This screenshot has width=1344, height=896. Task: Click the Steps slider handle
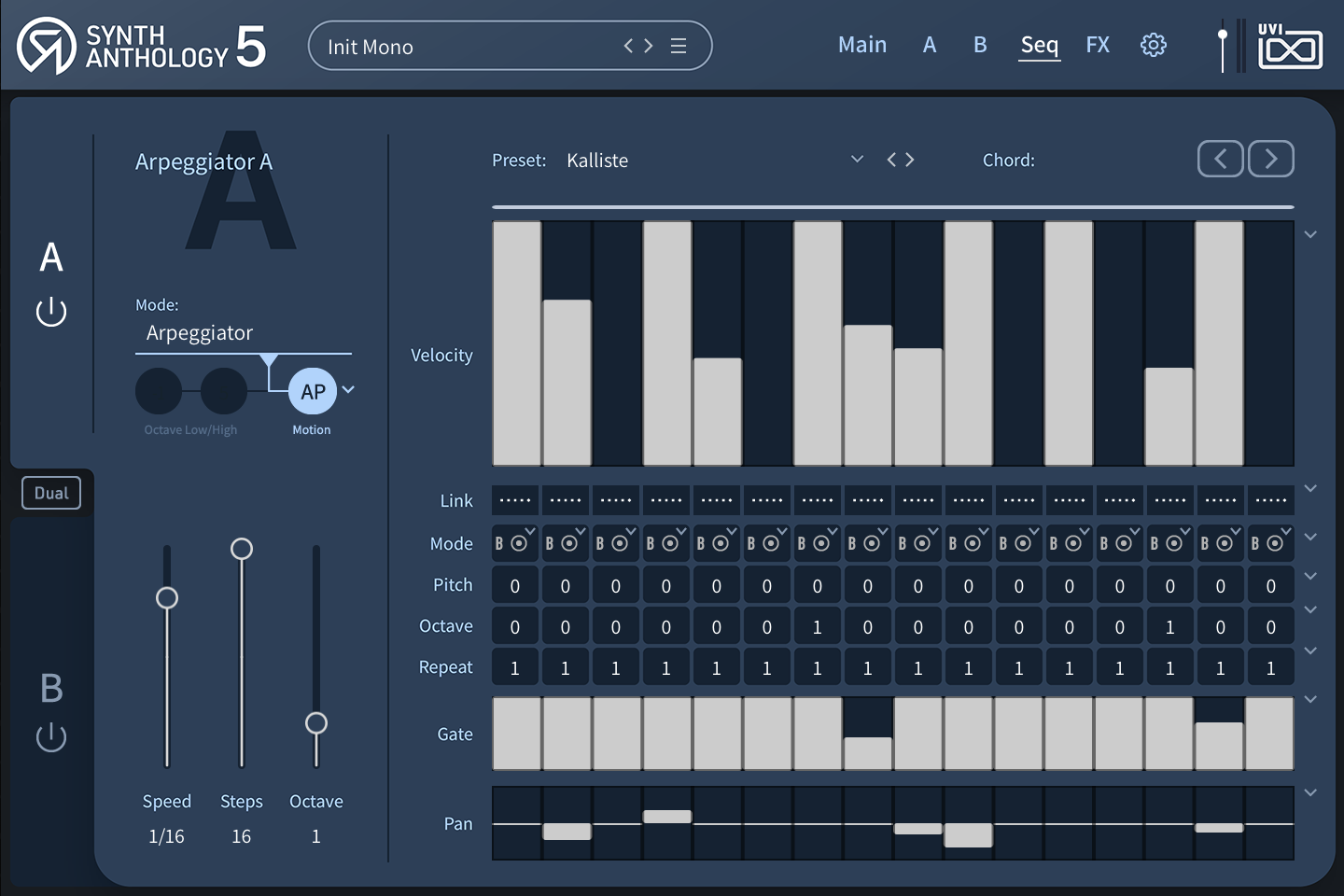(x=242, y=549)
